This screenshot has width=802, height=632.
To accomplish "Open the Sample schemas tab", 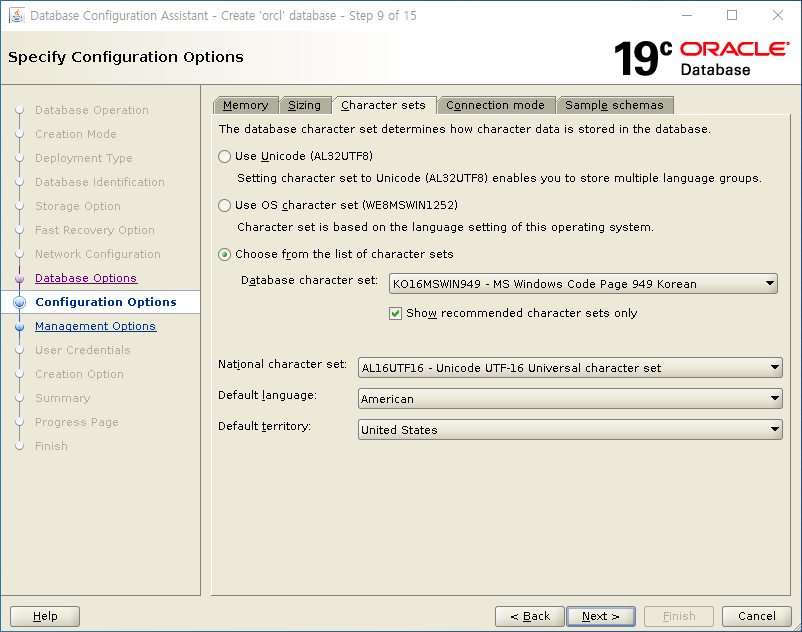I will pyautogui.click(x=614, y=105).
